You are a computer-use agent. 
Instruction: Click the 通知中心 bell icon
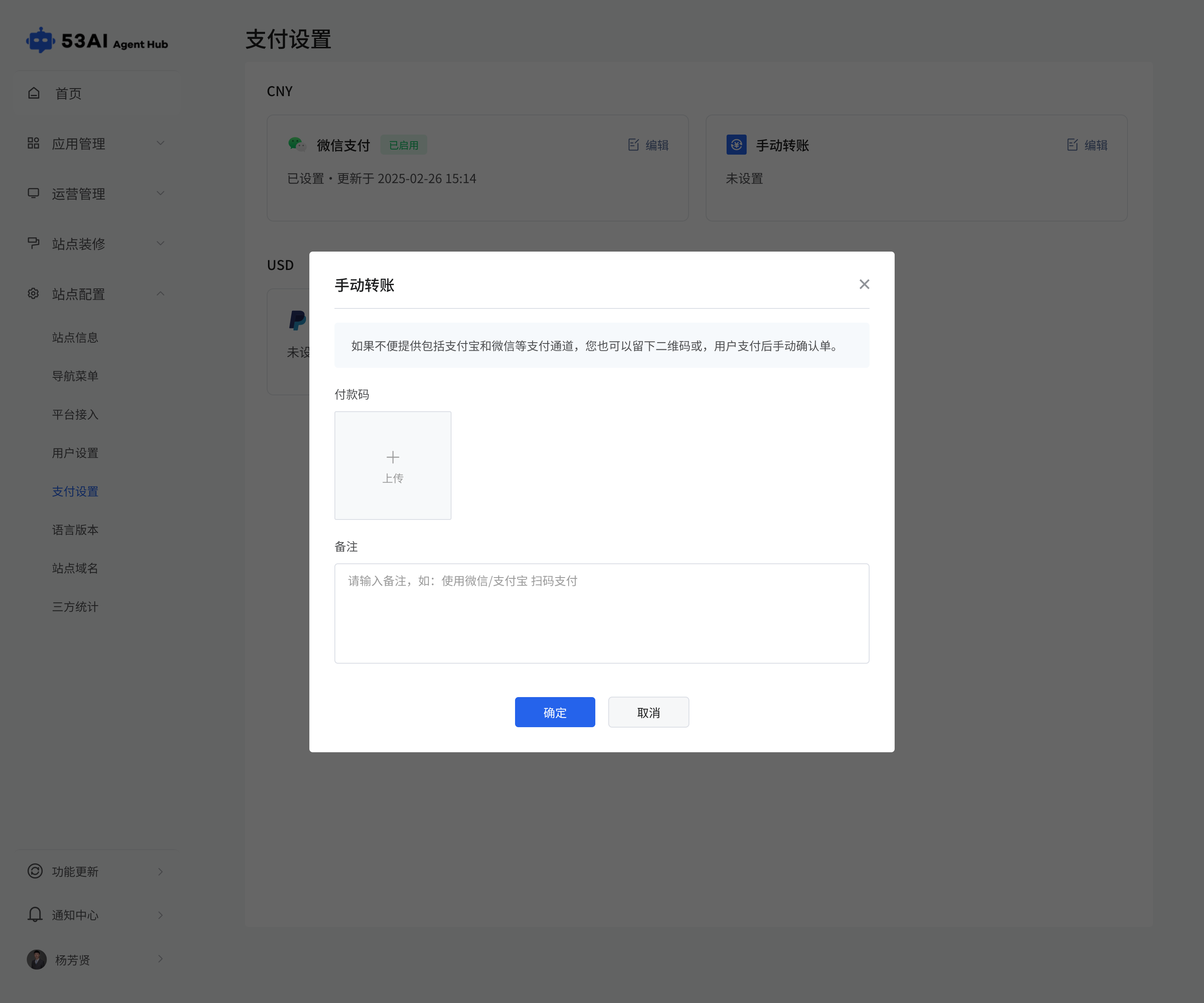pyautogui.click(x=35, y=914)
